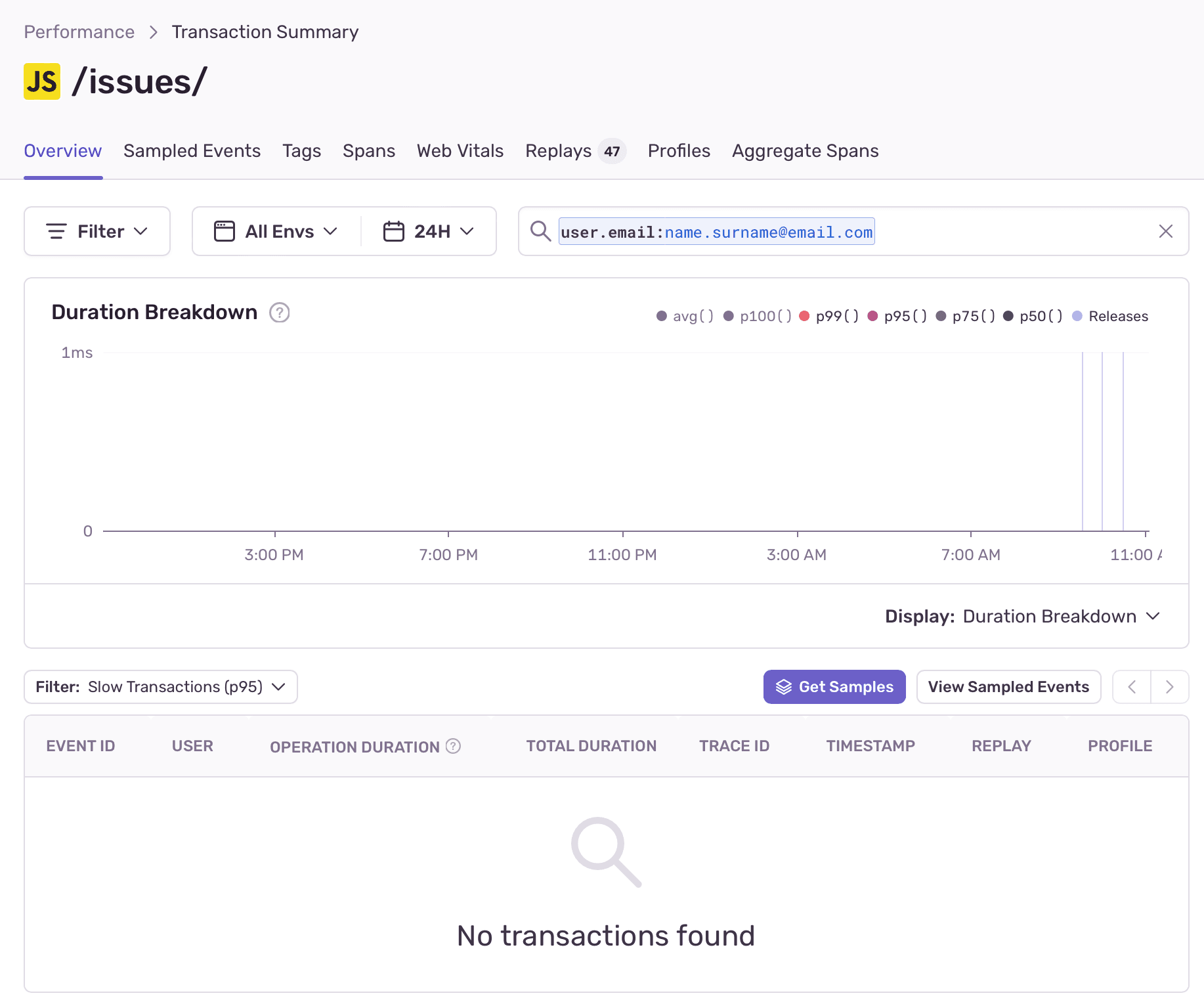Click the next page arrow icon
This screenshot has width=1204, height=1006.
[x=1170, y=686]
